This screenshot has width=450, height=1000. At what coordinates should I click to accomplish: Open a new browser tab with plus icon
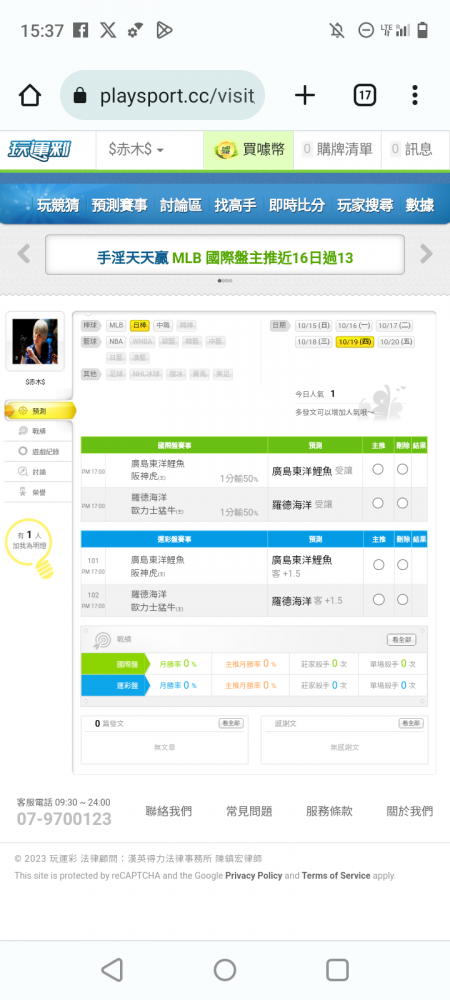[305, 96]
